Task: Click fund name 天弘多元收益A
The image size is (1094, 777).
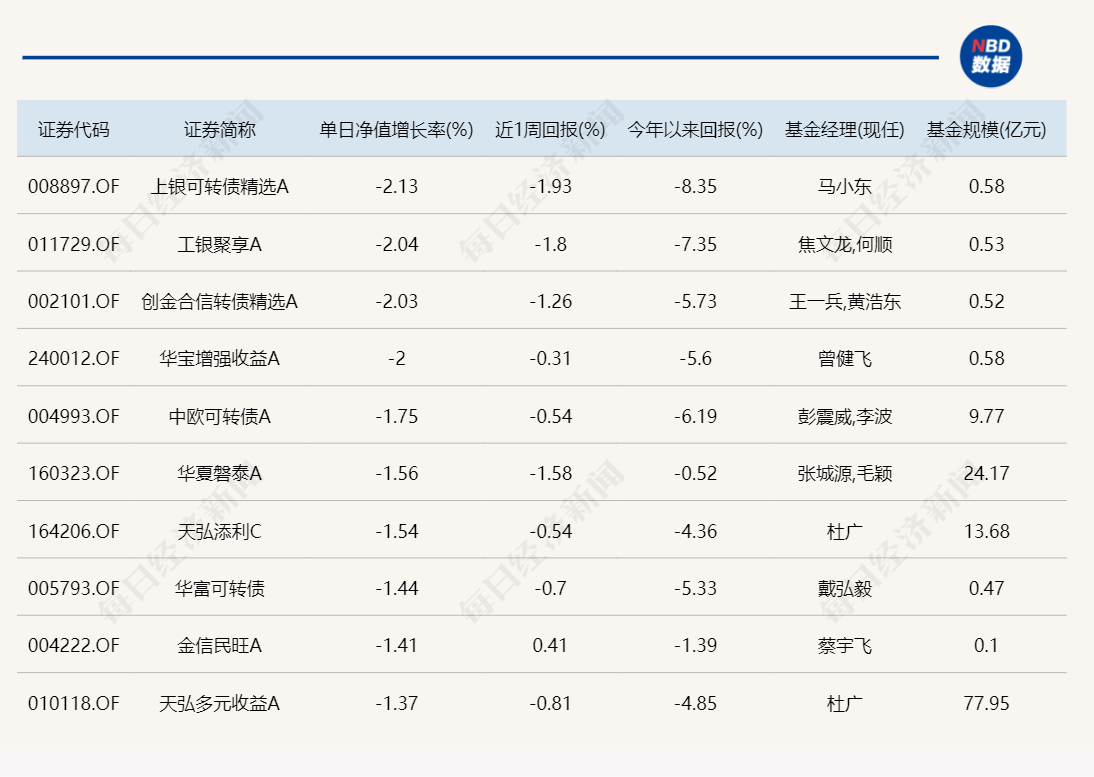Action: [220, 704]
